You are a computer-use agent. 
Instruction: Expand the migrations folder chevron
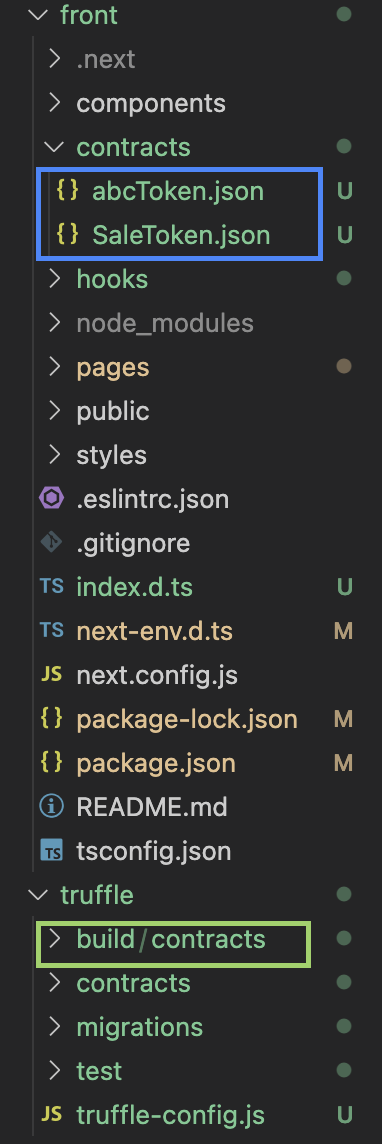(x=55, y=1027)
